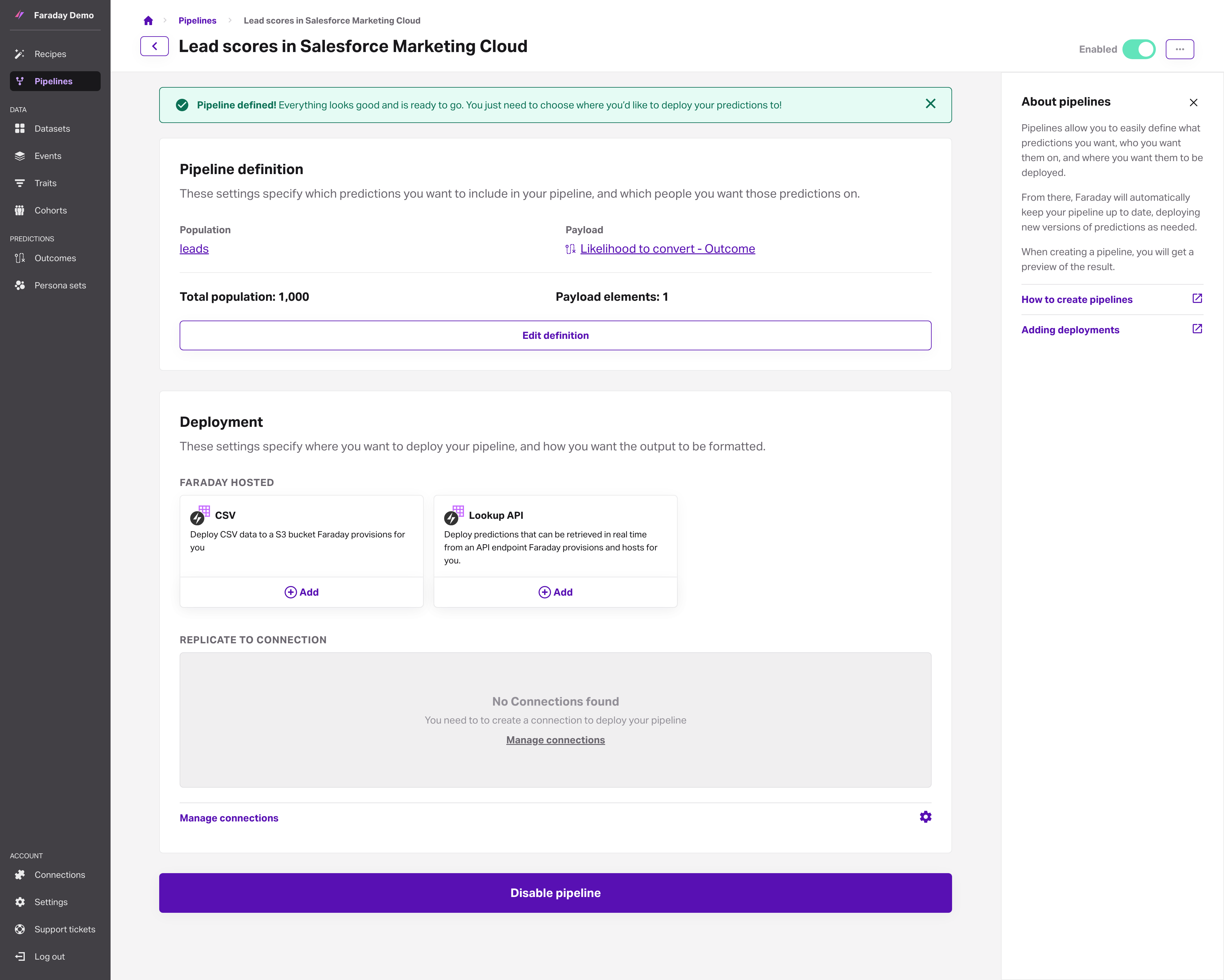
Task: Close the About pipelines panel
Action: (1193, 102)
